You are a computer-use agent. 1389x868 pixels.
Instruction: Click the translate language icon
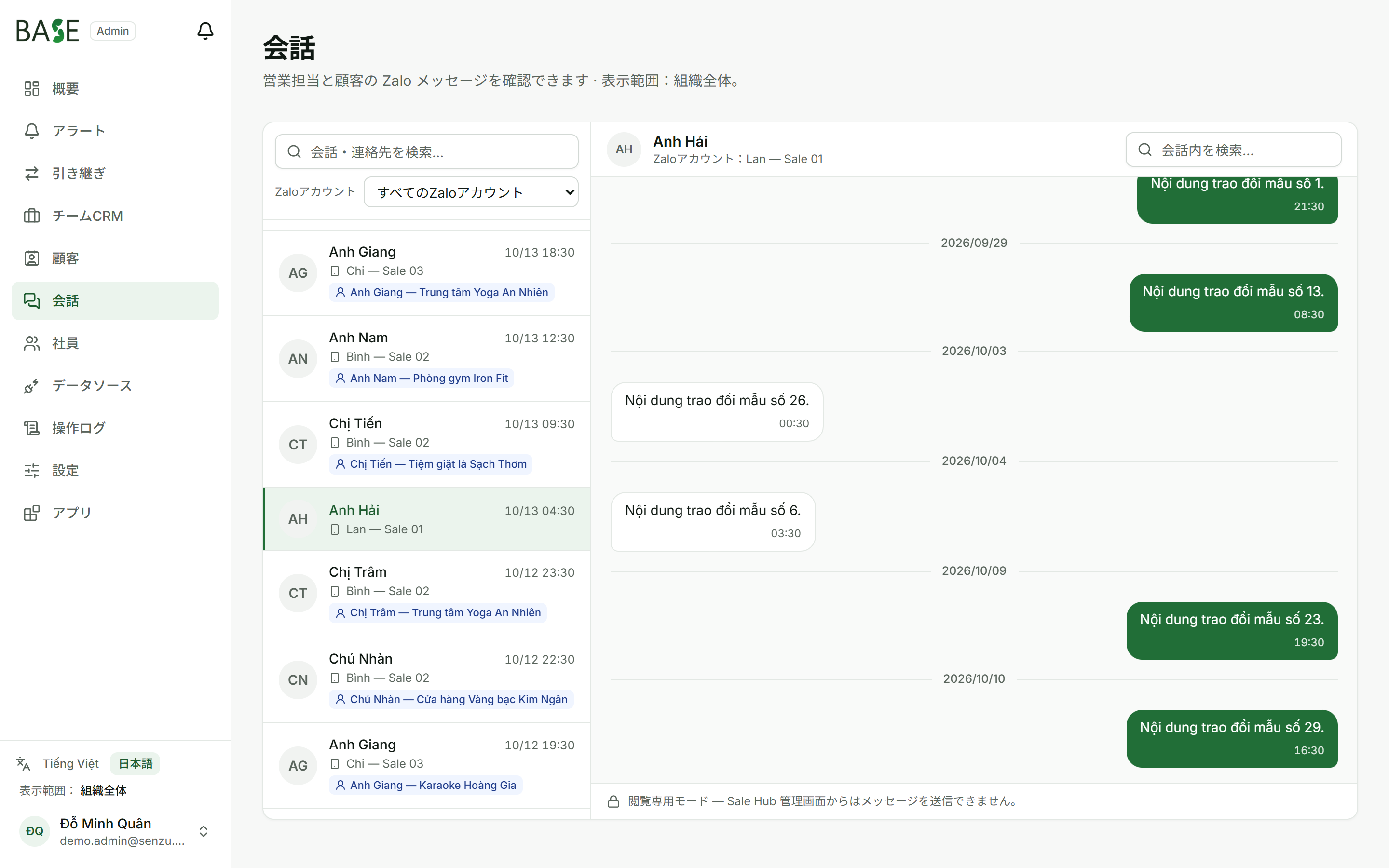23,763
